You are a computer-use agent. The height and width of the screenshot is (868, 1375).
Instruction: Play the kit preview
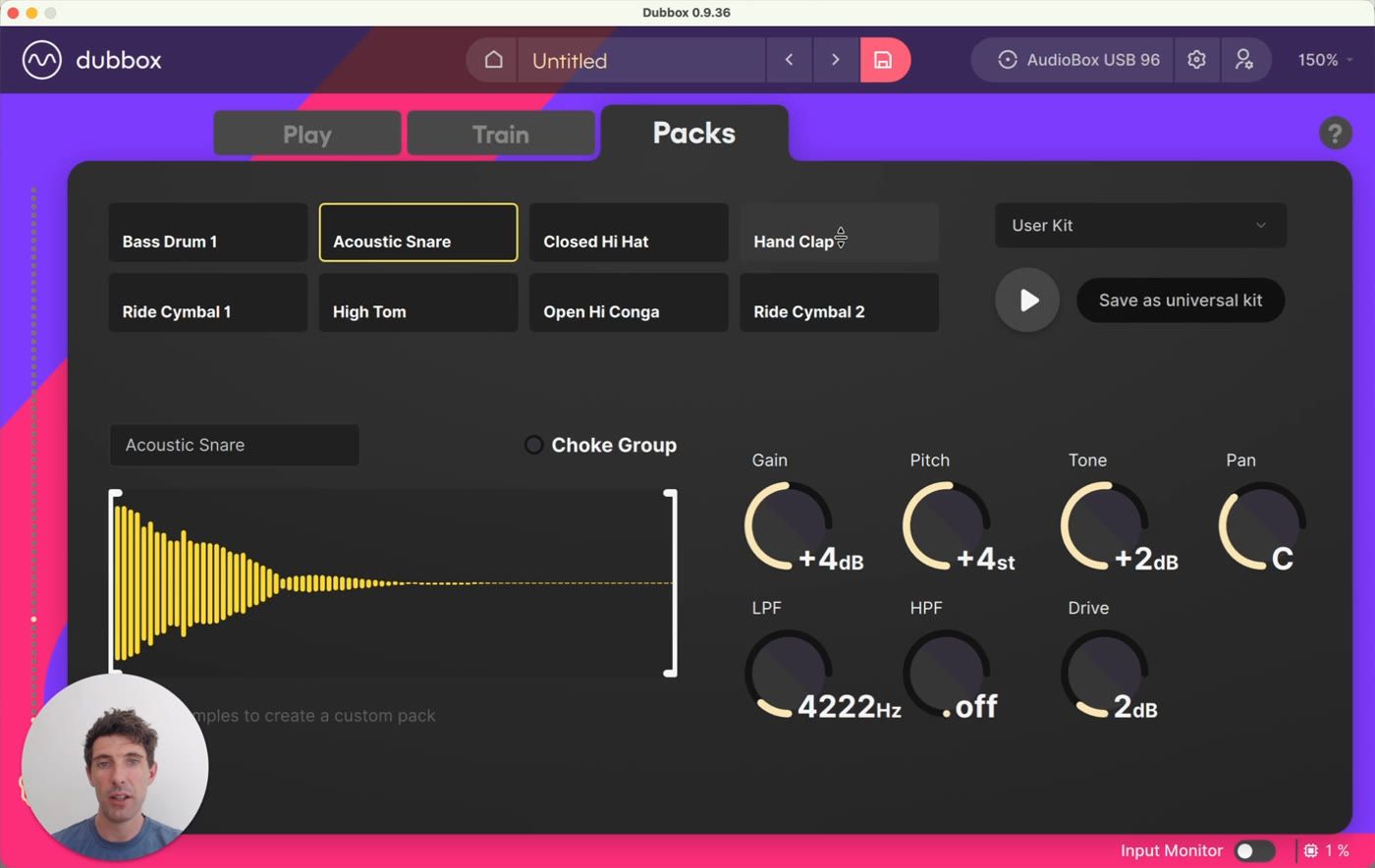[x=1027, y=299]
